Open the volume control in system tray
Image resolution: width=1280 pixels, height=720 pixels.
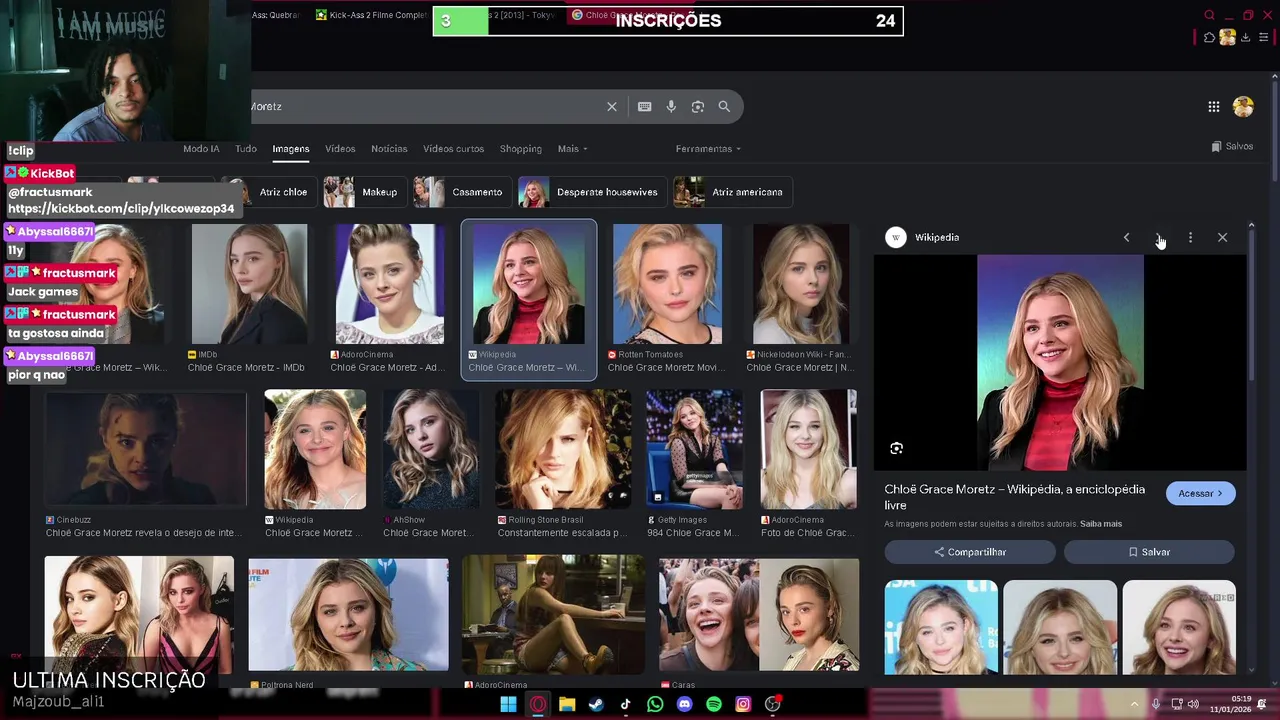click(1193, 704)
